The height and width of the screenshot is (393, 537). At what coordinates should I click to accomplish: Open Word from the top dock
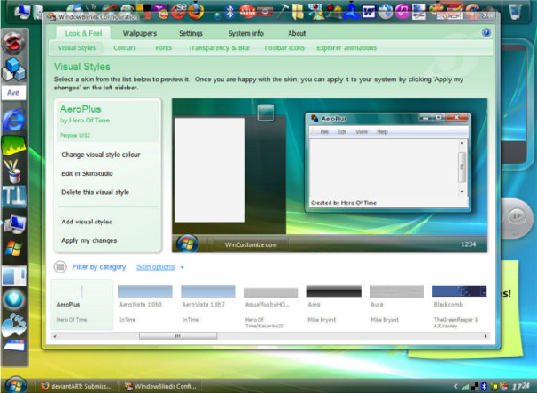coord(369,12)
